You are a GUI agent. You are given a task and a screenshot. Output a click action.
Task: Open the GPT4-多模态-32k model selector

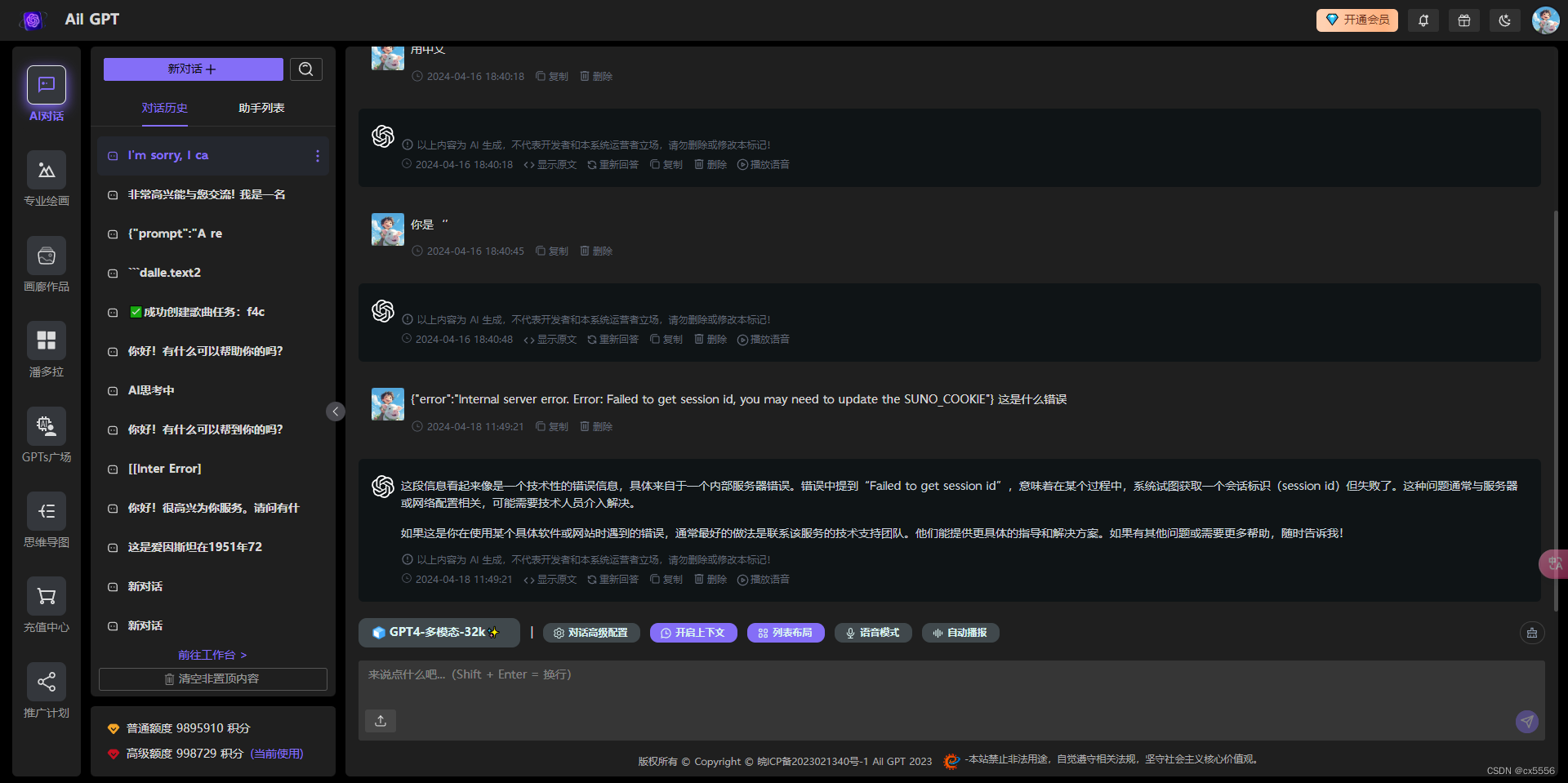click(x=439, y=632)
